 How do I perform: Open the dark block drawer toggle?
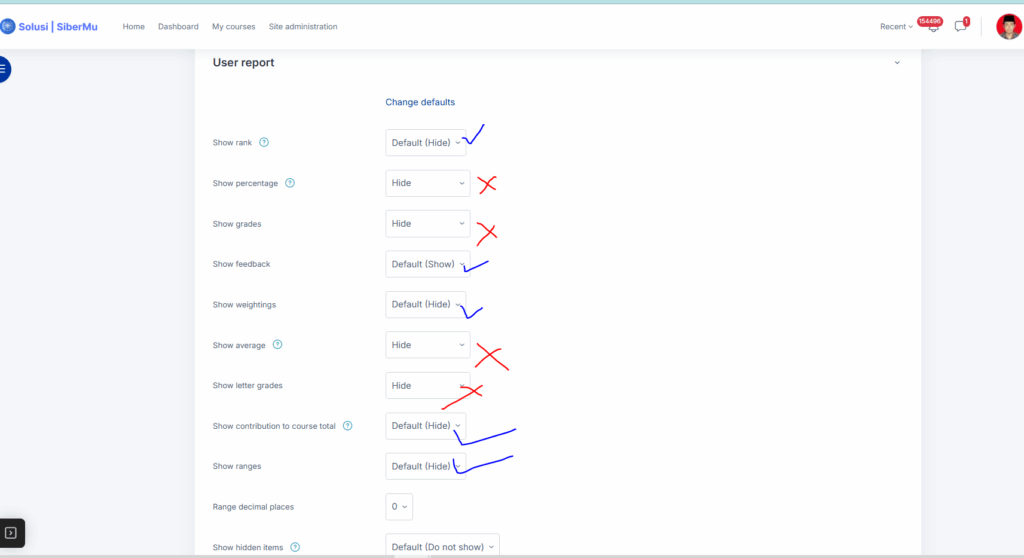pyautogui.click(x=11, y=533)
